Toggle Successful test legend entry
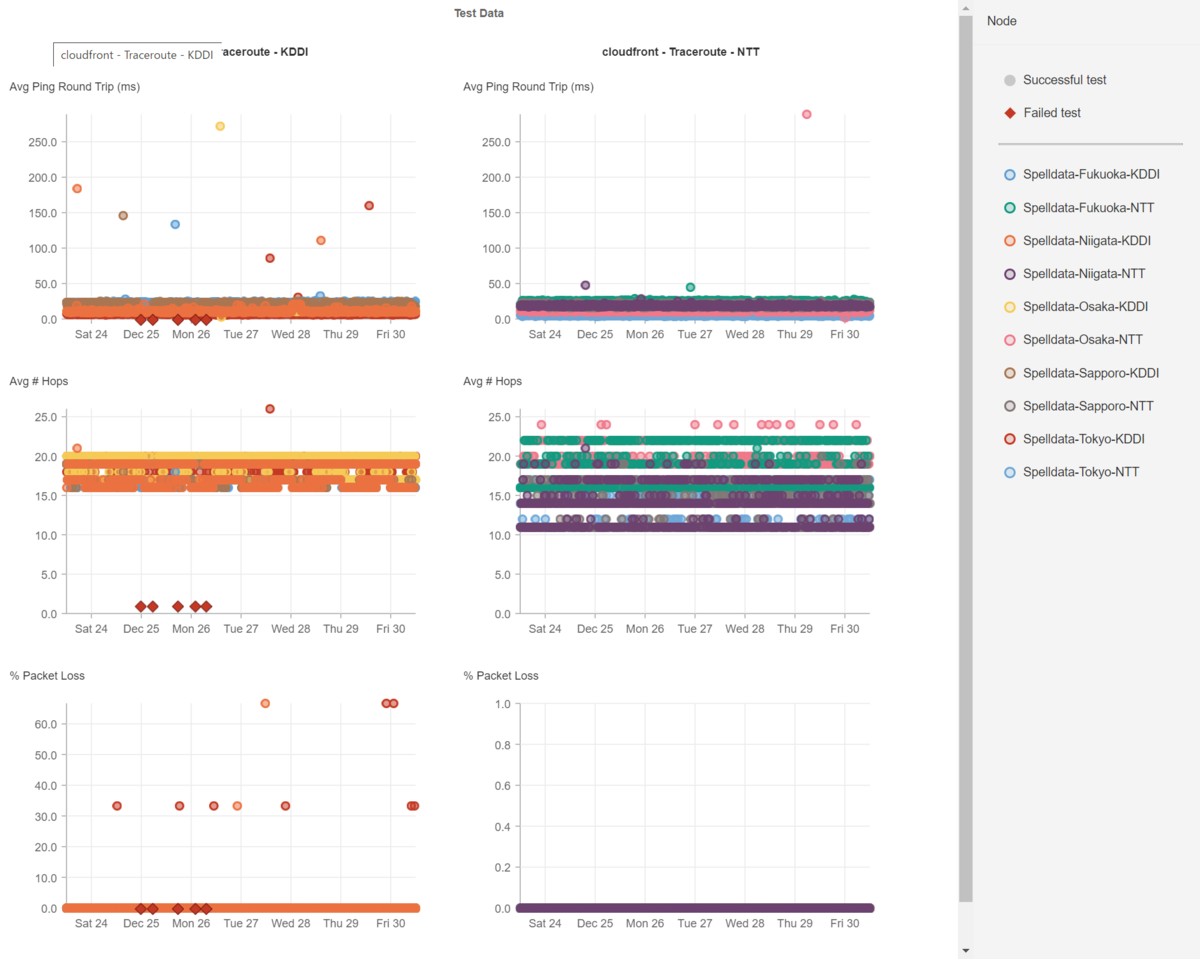Screen dimensions: 1200x959 [1055, 80]
